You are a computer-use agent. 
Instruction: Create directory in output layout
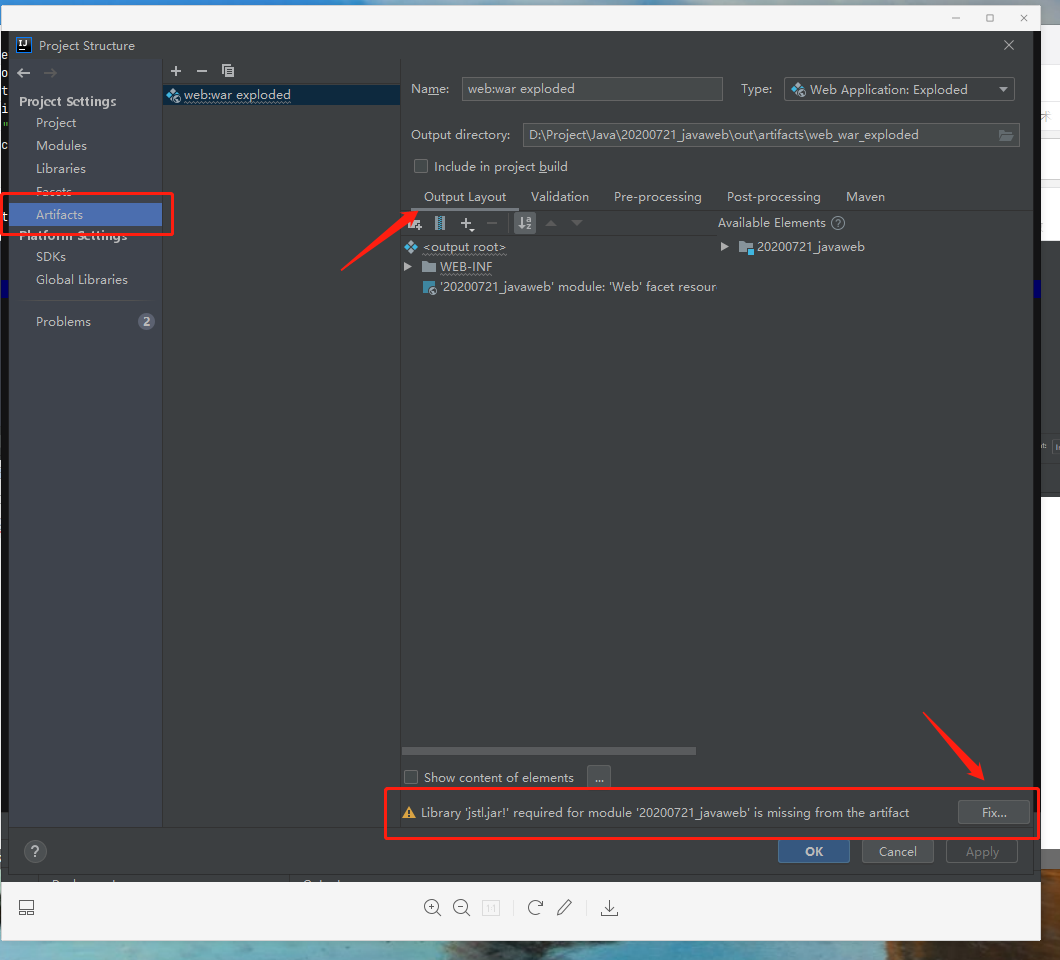pyautogui.click(x=414, y=223)
